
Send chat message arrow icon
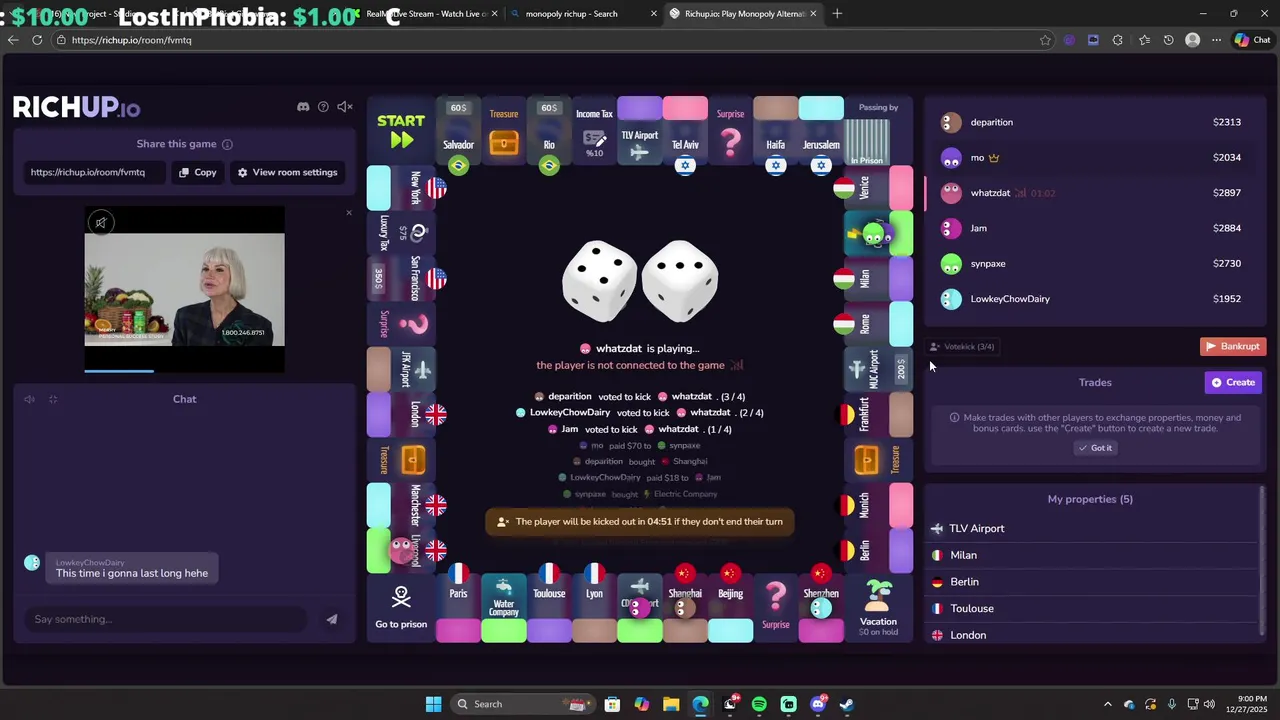point(332,619)
